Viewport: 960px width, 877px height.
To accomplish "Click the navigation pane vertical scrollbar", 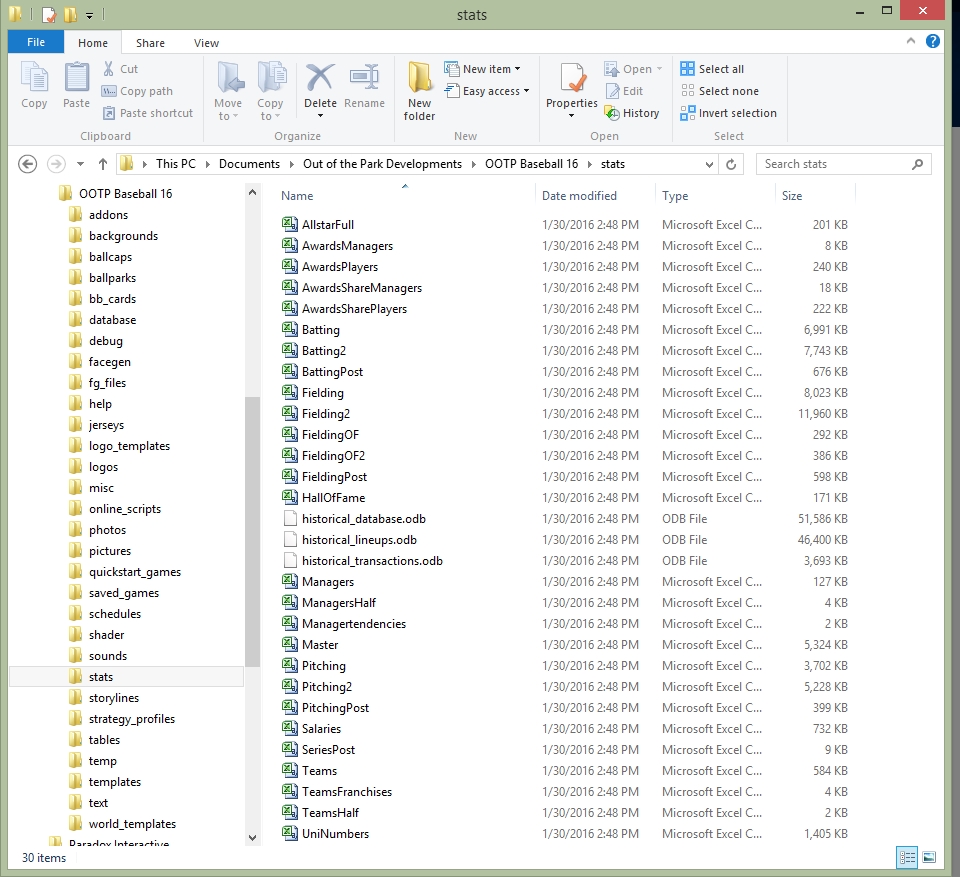I will coord(252,530).
